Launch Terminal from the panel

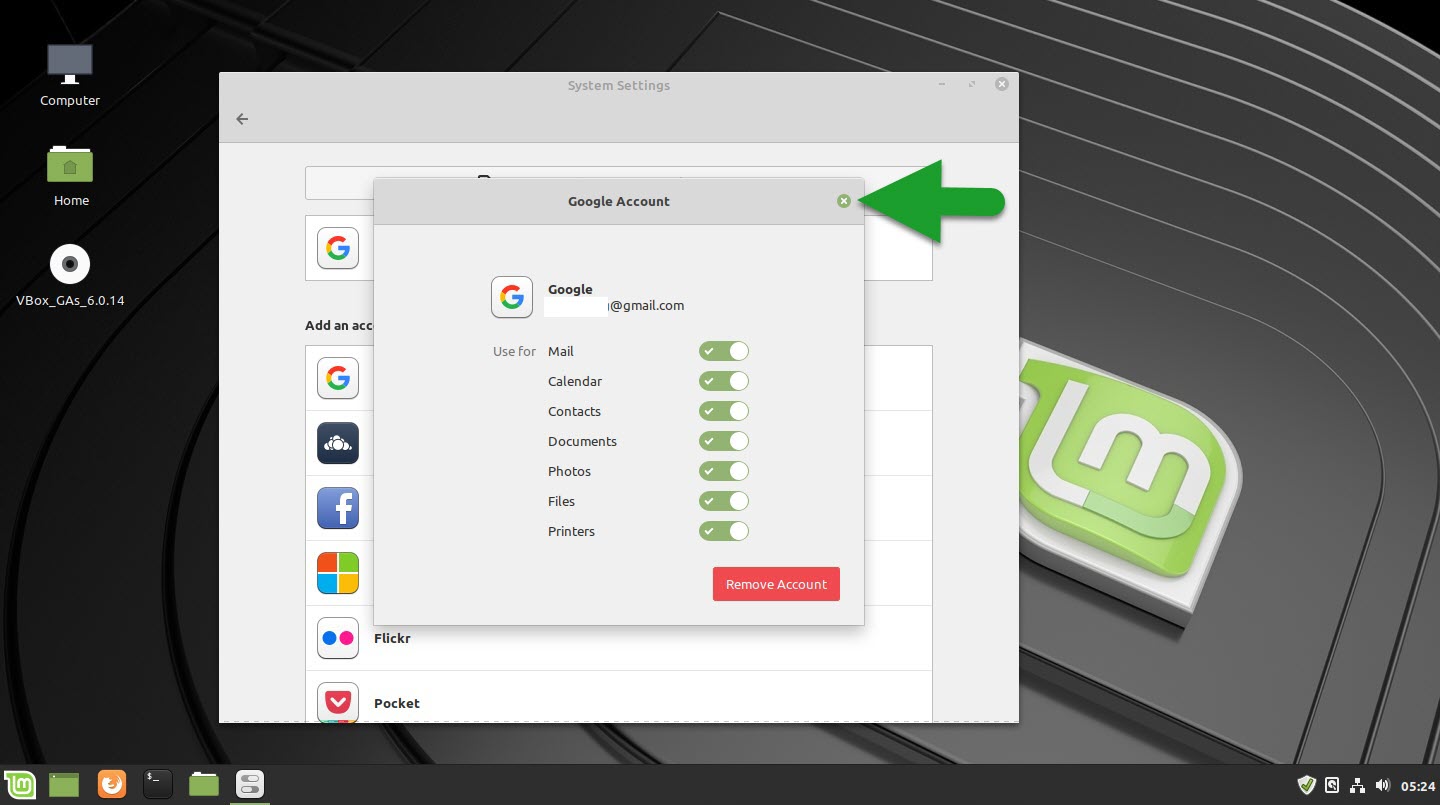click(158, 784)
